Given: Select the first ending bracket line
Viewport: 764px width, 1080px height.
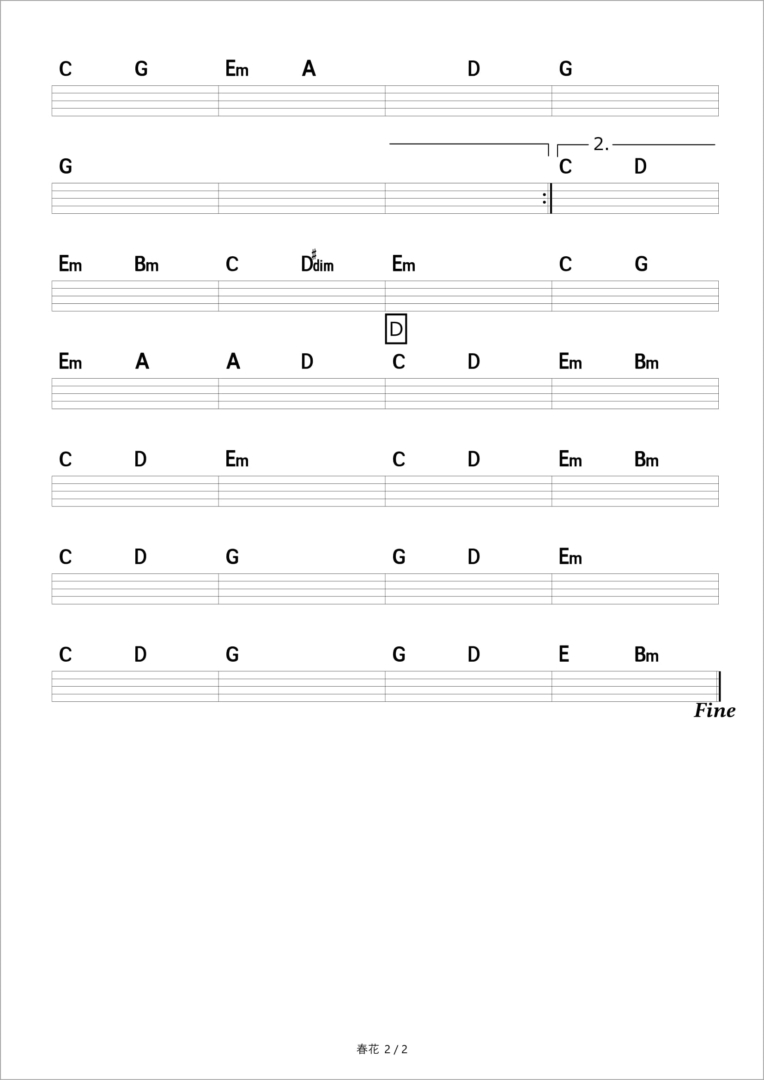Looking at the screenshot, I should tap(468, 145).
